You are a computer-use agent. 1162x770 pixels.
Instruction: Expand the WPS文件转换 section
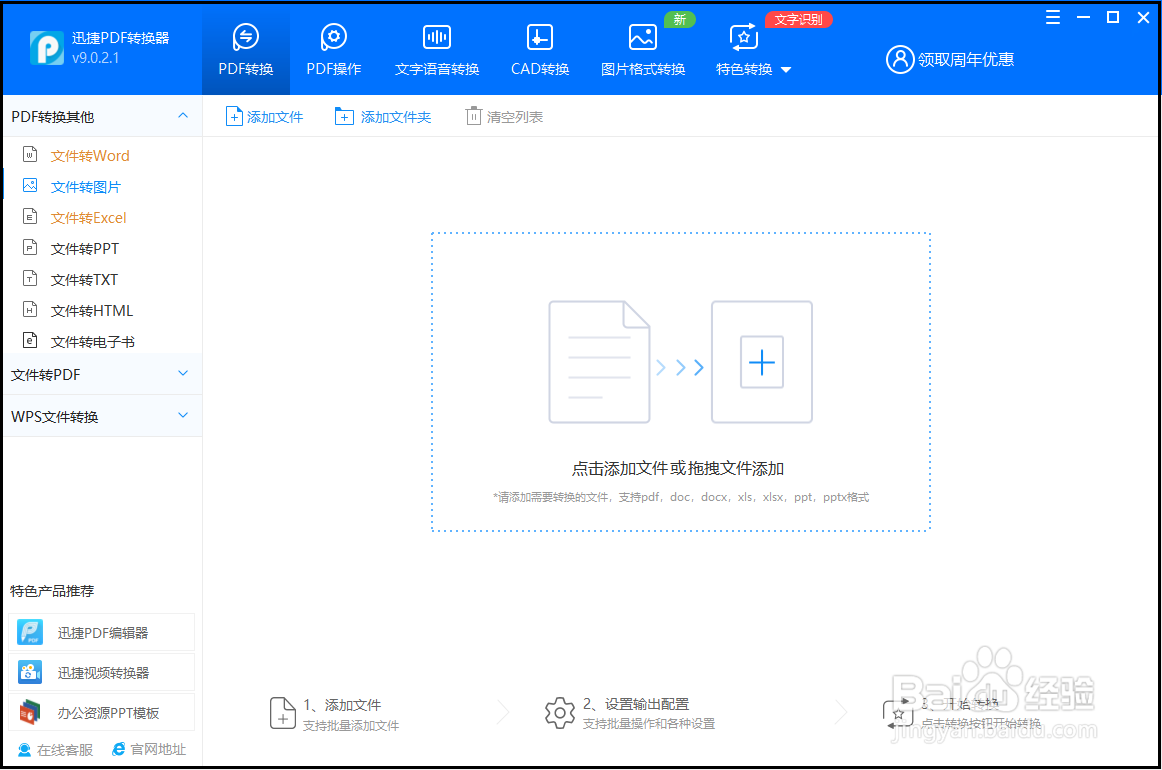coord(182,416)
